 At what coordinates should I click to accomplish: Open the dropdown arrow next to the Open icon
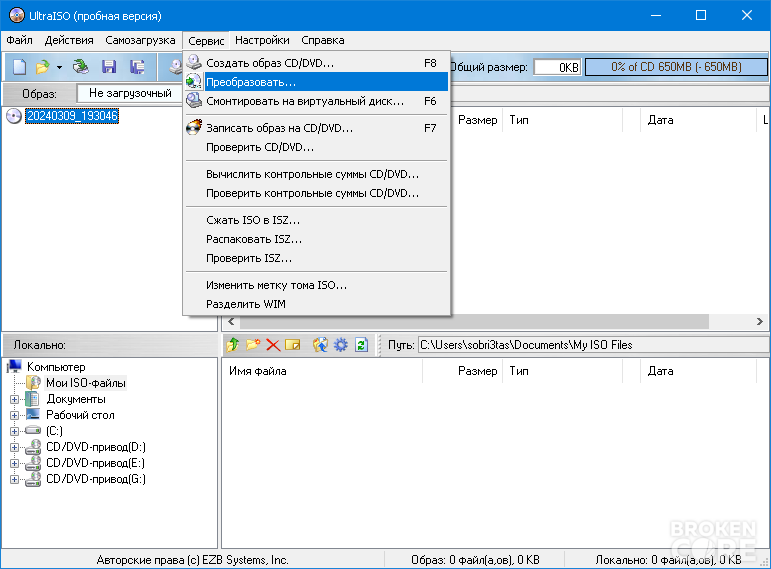click(59, 67)
